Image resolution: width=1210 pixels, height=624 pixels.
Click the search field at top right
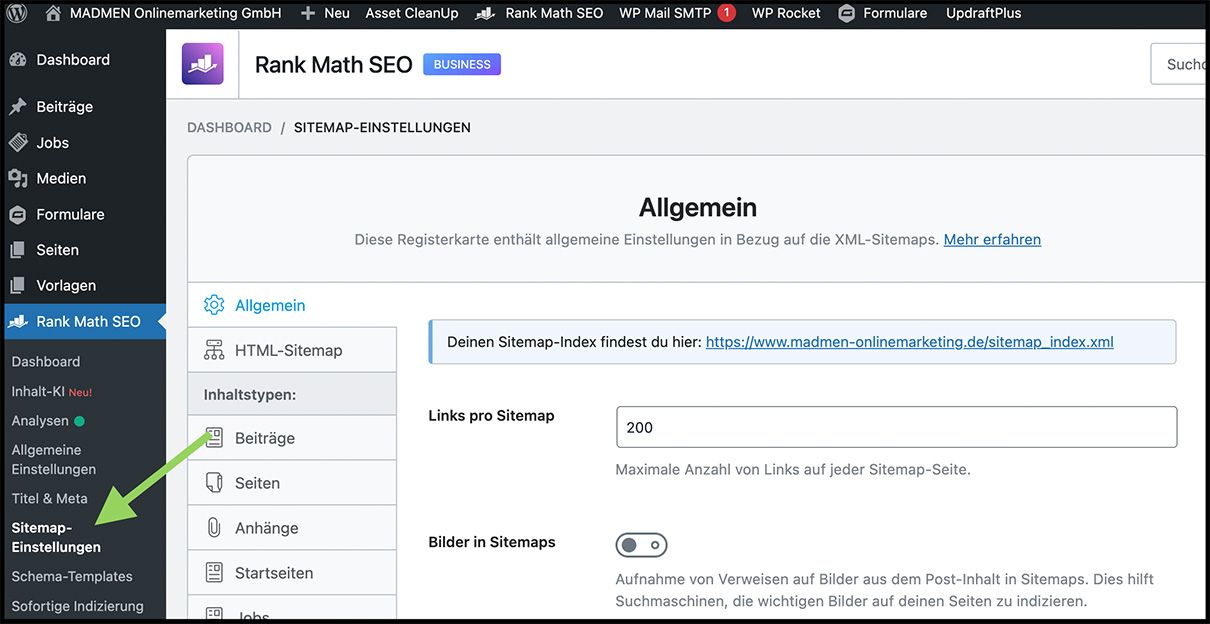[1179, 64]
